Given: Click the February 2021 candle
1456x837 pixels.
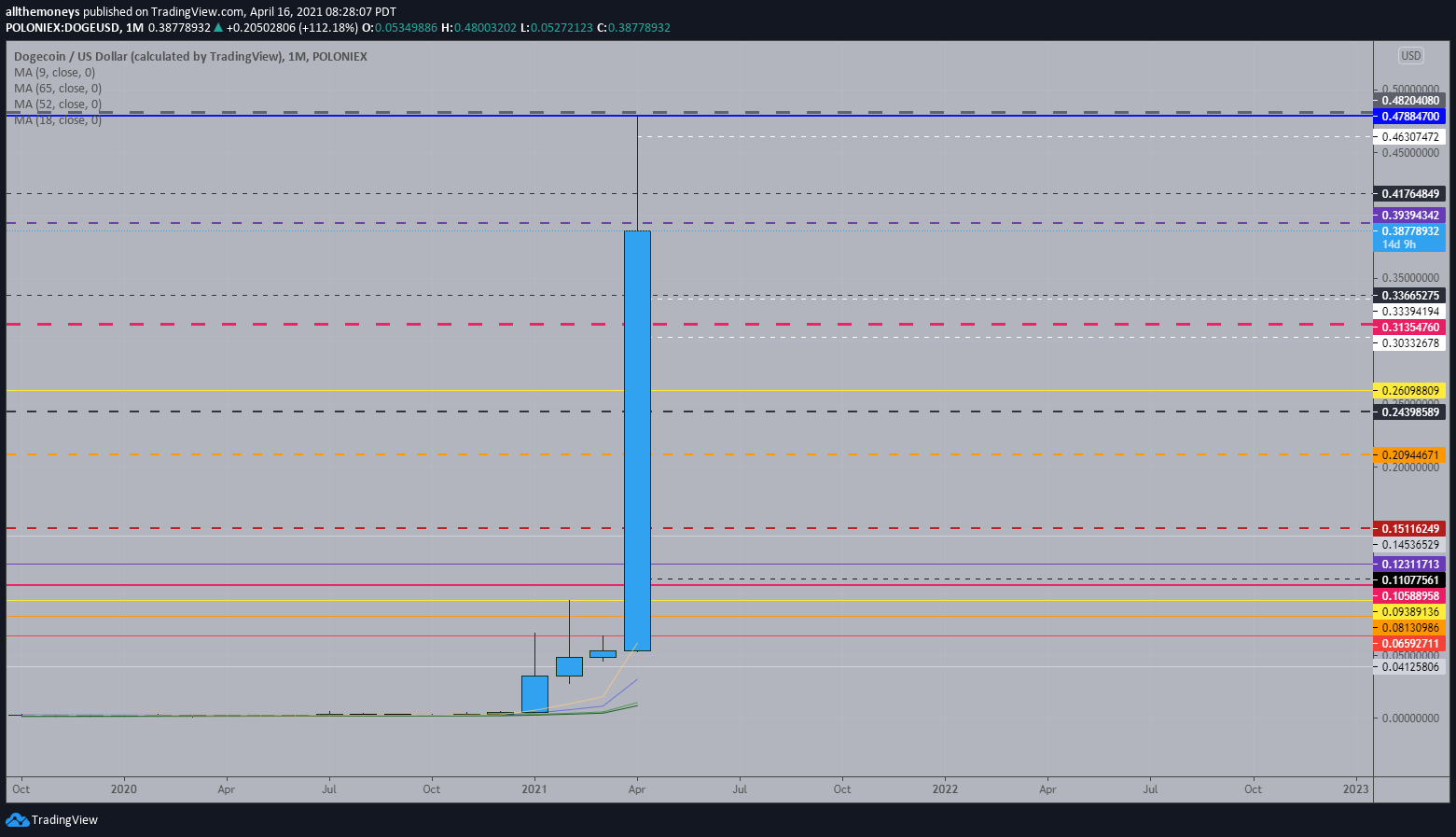Looking at the screenshot, I should click(x=569, y=666).
